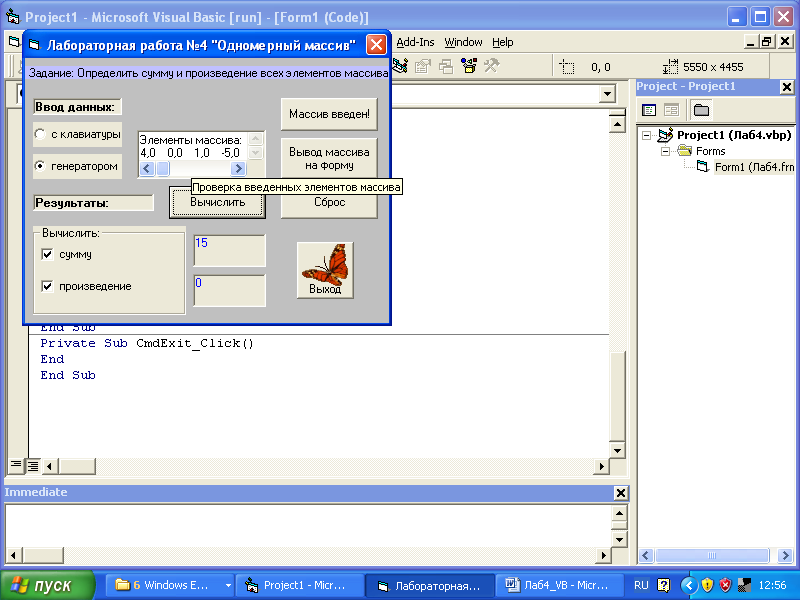The width and height of the screenshot is (800, 600).
Task: Click the help question-mark tray icon
Action: 664,585
